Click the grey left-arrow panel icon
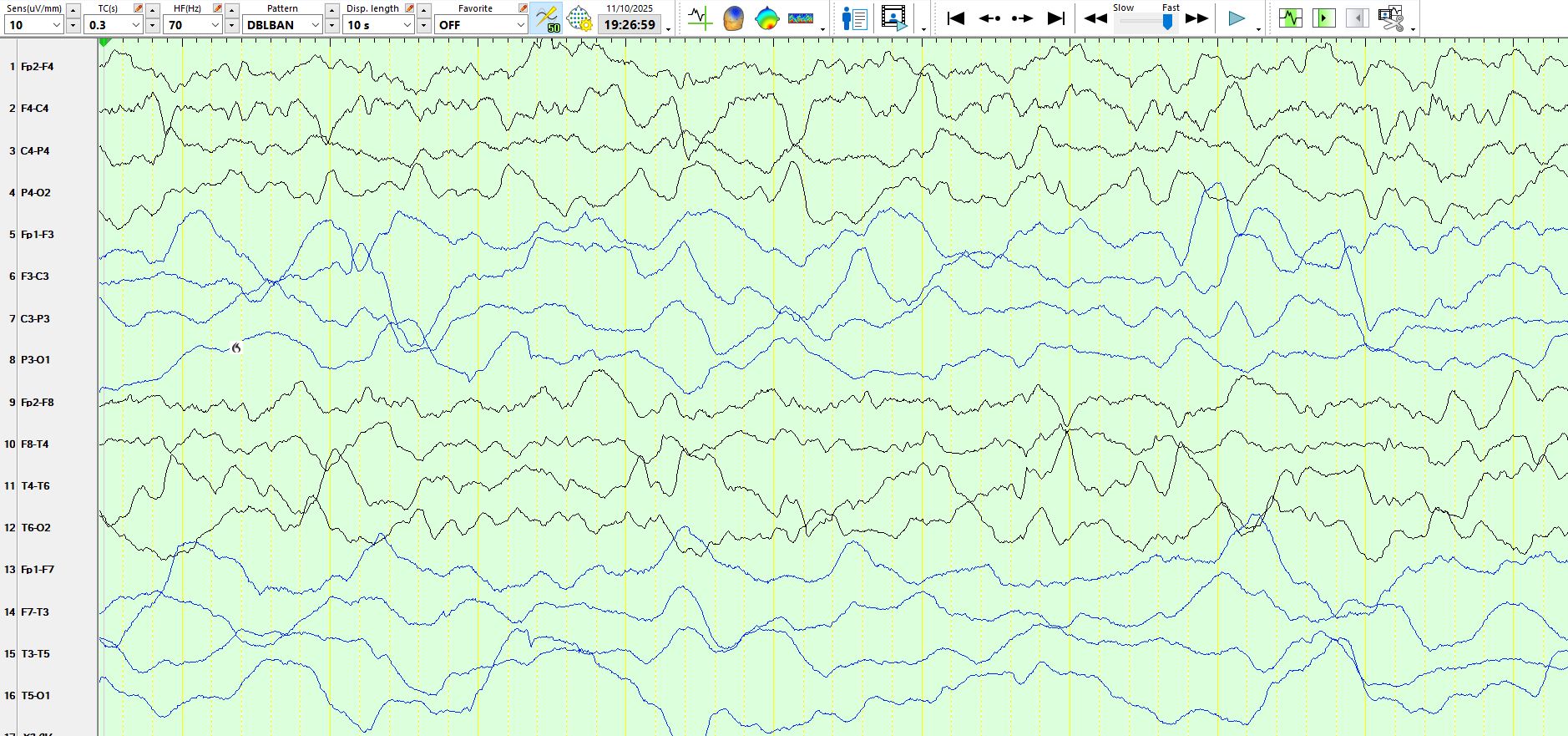 click(1358, 18)
